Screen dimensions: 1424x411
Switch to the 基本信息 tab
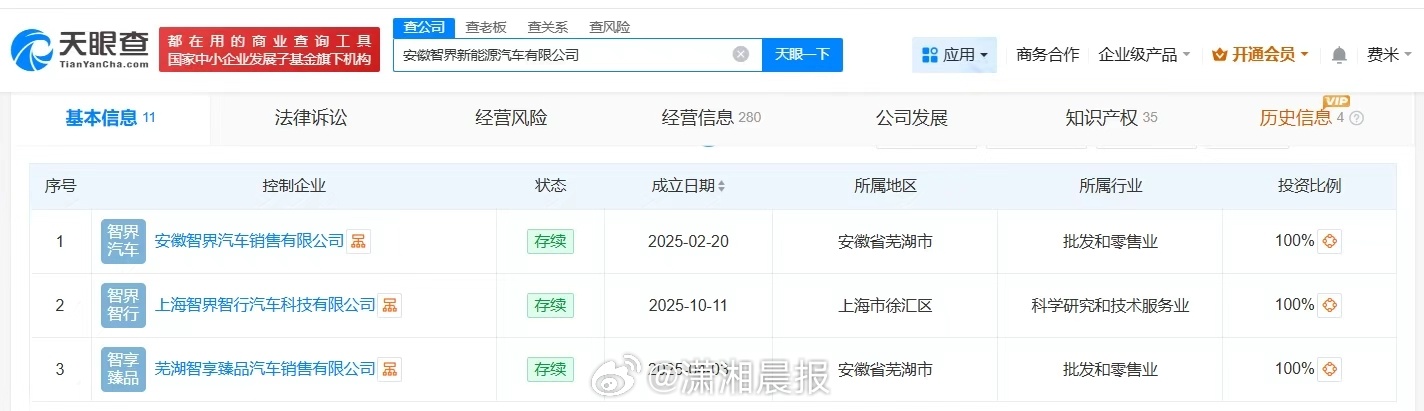[110, 118]
